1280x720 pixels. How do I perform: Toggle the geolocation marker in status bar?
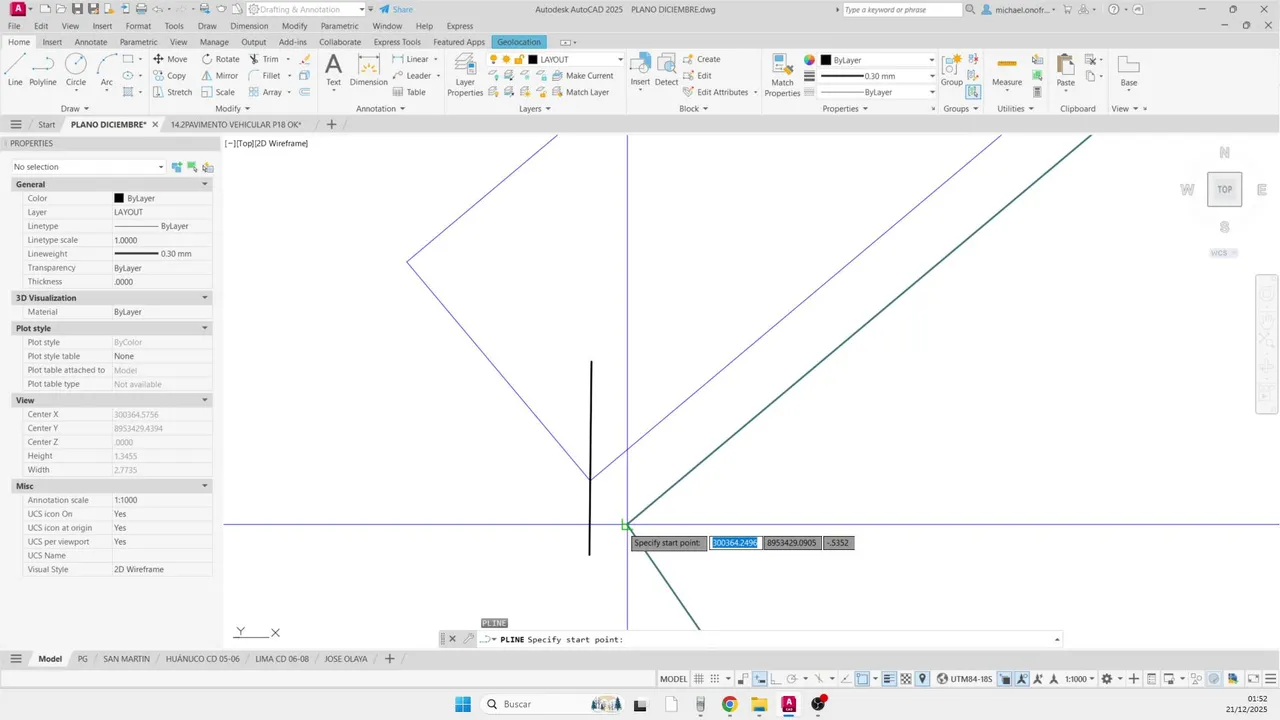[x=923, y=679]
